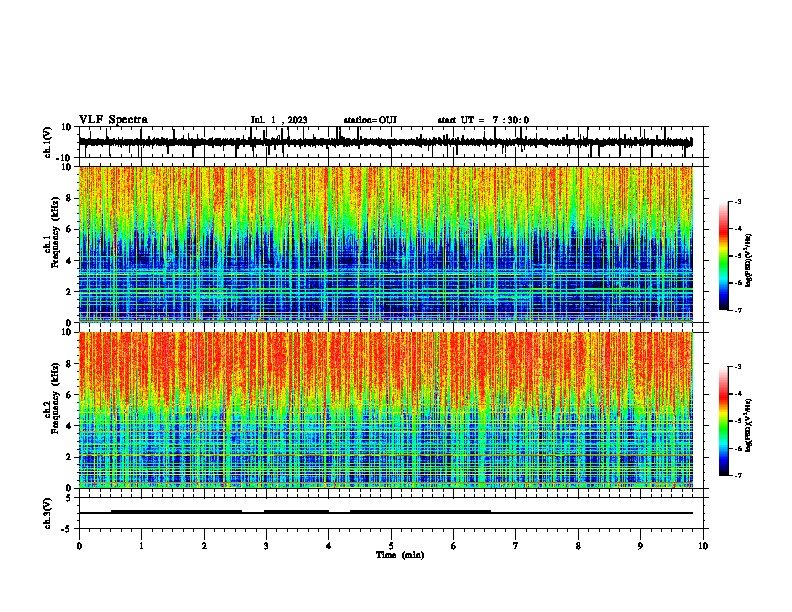Click the time axis tick label "2"

point(204,546)
